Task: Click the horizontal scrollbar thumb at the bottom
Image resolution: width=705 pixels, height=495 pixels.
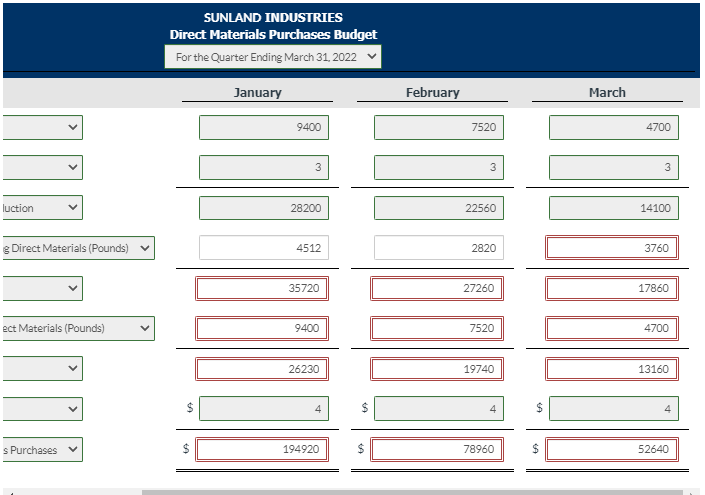Action: [412, 492]
